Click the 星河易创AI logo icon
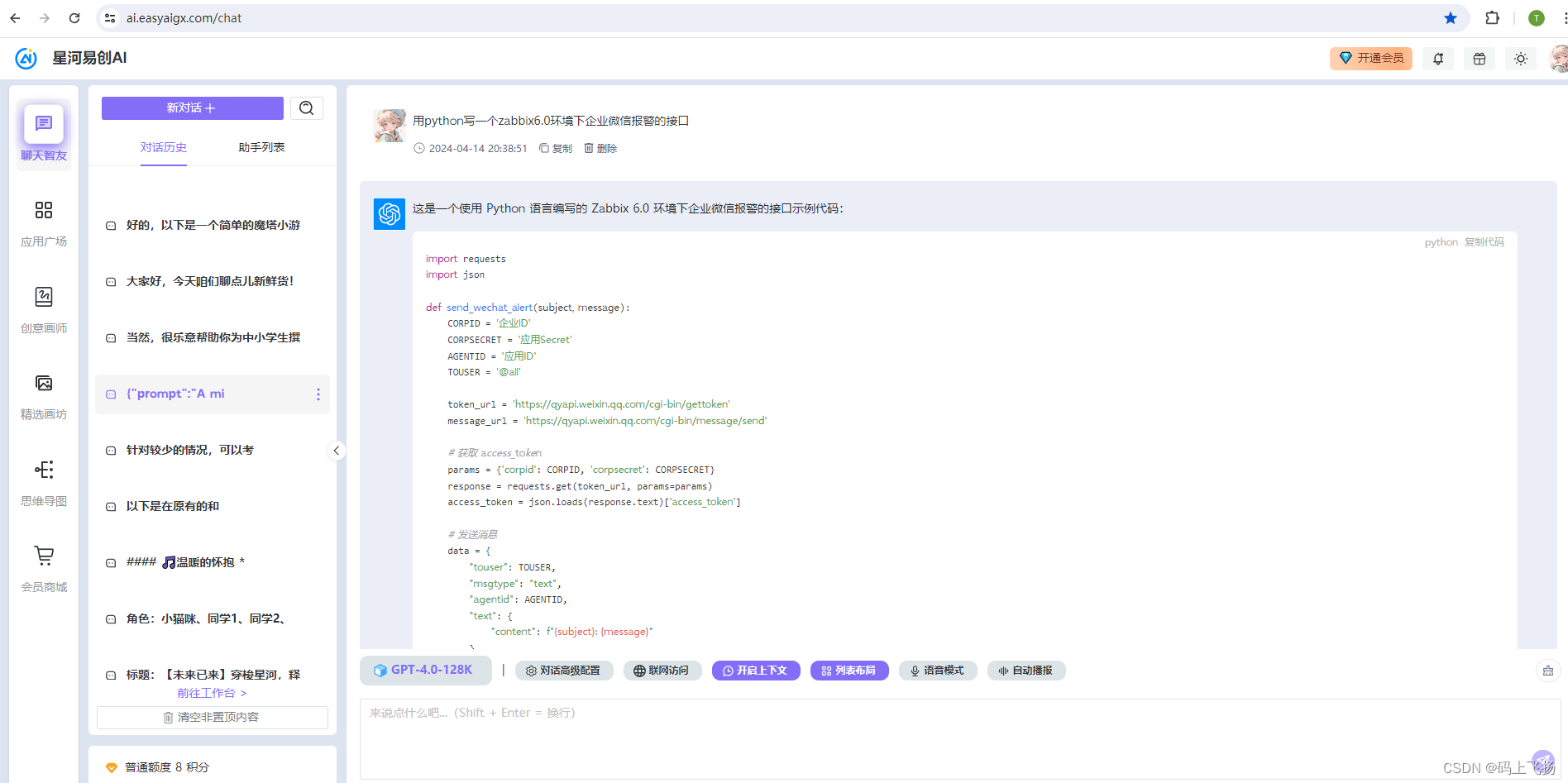1568x783 pixels. pos(26,58)
